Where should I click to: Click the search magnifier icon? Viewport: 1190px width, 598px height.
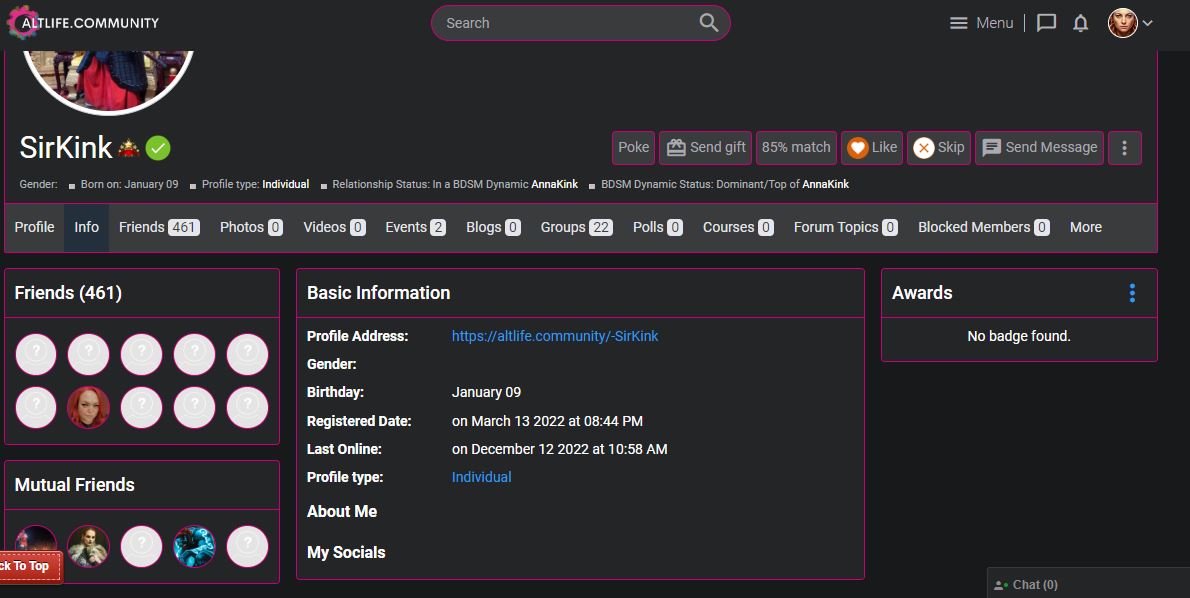pyautogui.click(x=708, y=23)
